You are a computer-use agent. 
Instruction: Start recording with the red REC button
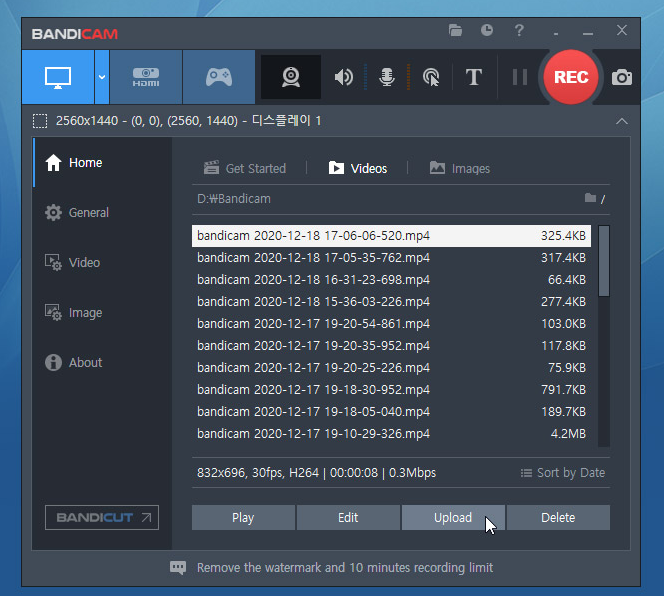(x=571, y=77)
